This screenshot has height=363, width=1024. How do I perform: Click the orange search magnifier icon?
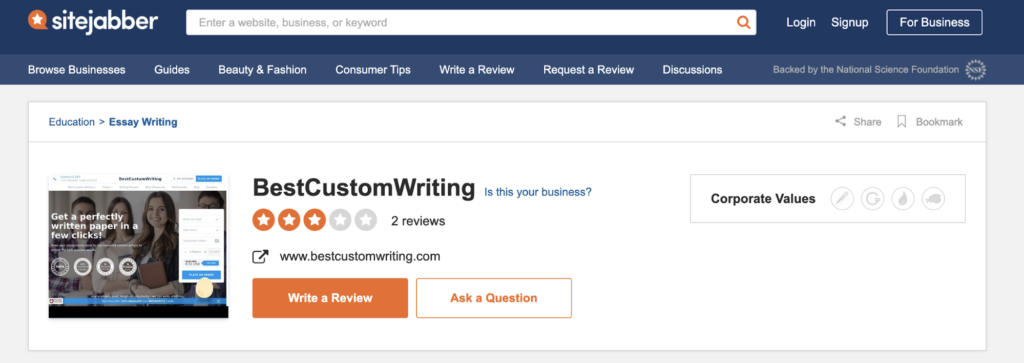pyautogui.click(x=743, y=22)
